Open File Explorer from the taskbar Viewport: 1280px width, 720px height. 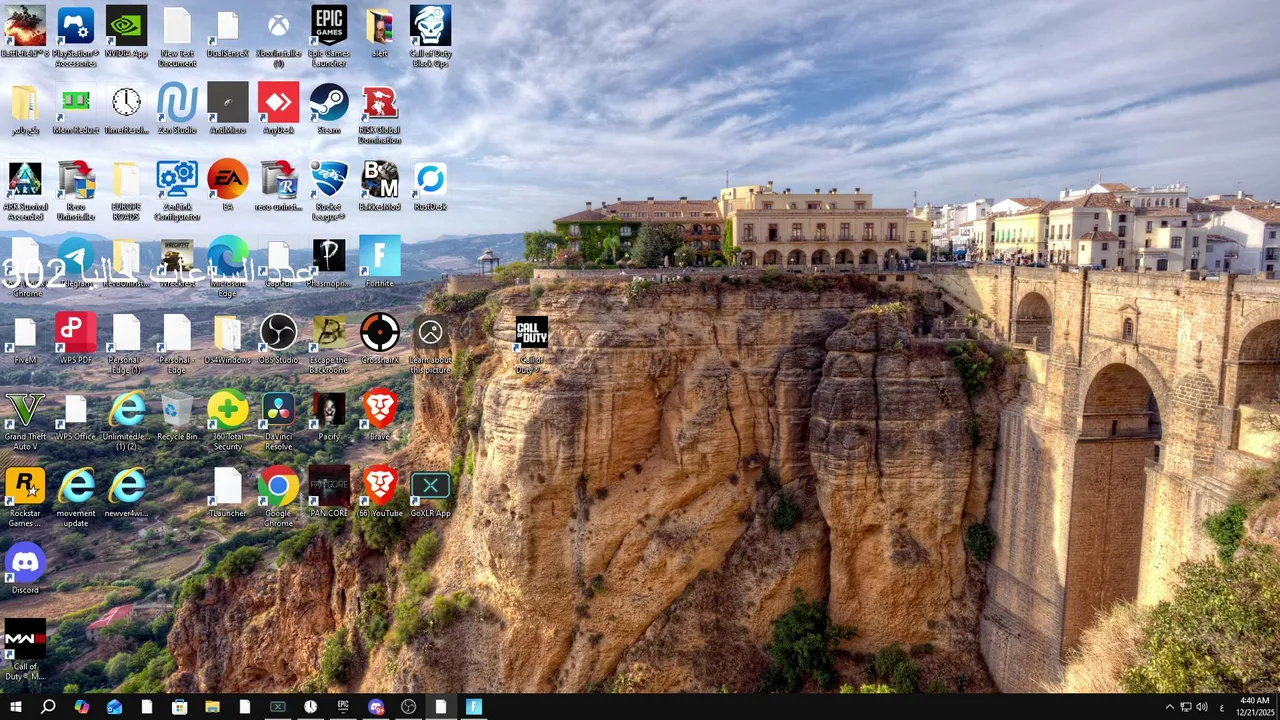point(212,707)
